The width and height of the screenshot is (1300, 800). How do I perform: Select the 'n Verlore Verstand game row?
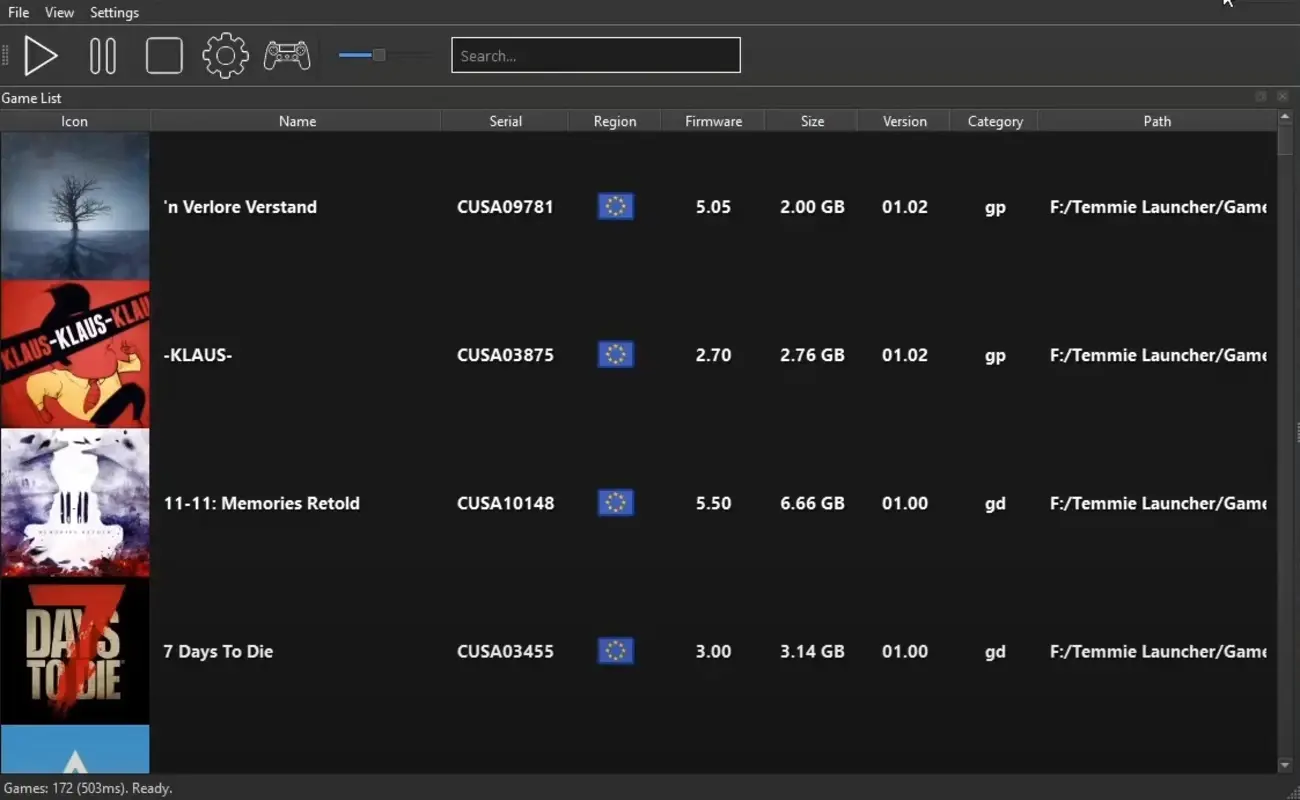[297, 207]
